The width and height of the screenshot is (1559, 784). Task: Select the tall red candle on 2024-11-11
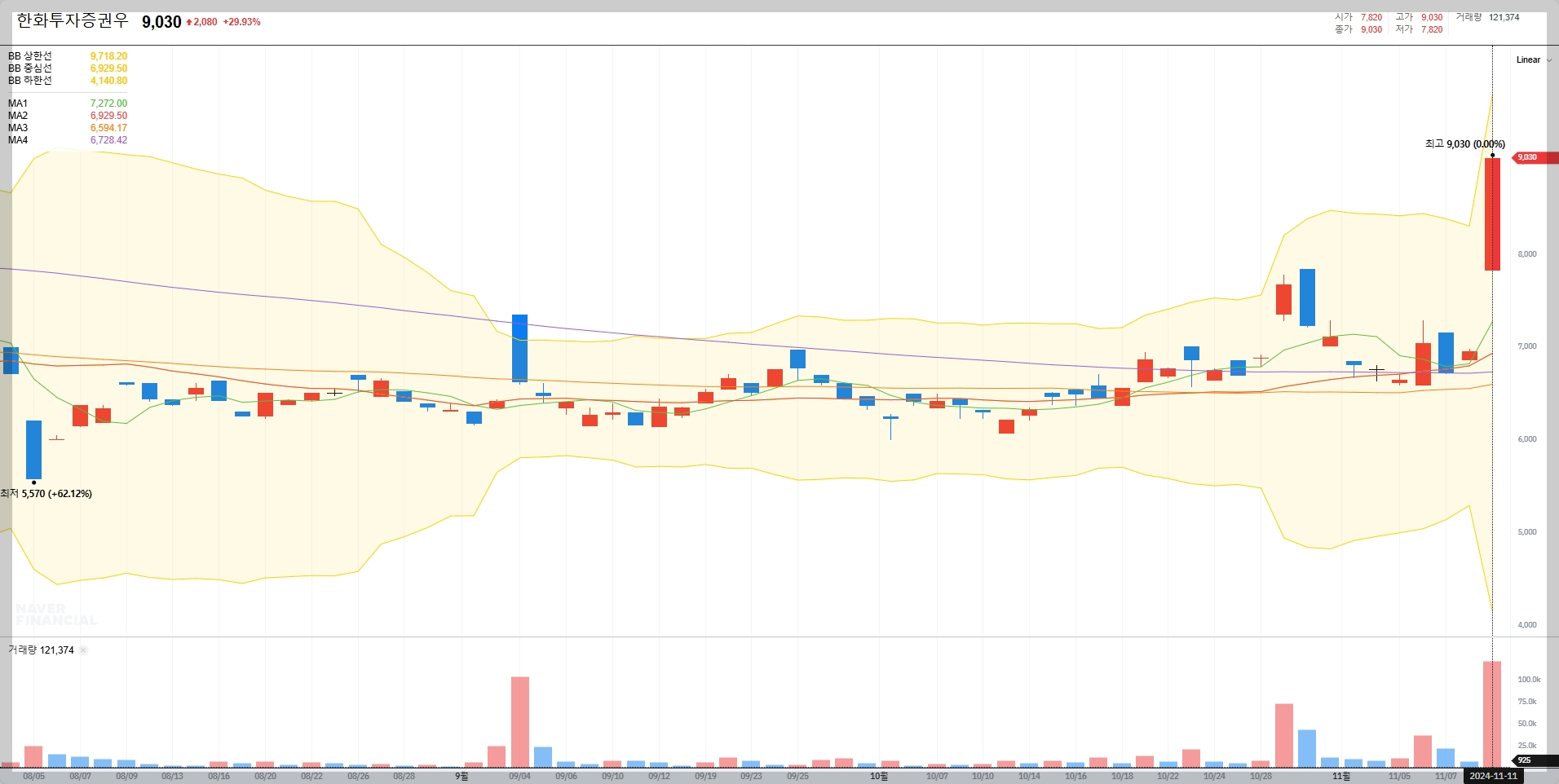(1492, 214)
